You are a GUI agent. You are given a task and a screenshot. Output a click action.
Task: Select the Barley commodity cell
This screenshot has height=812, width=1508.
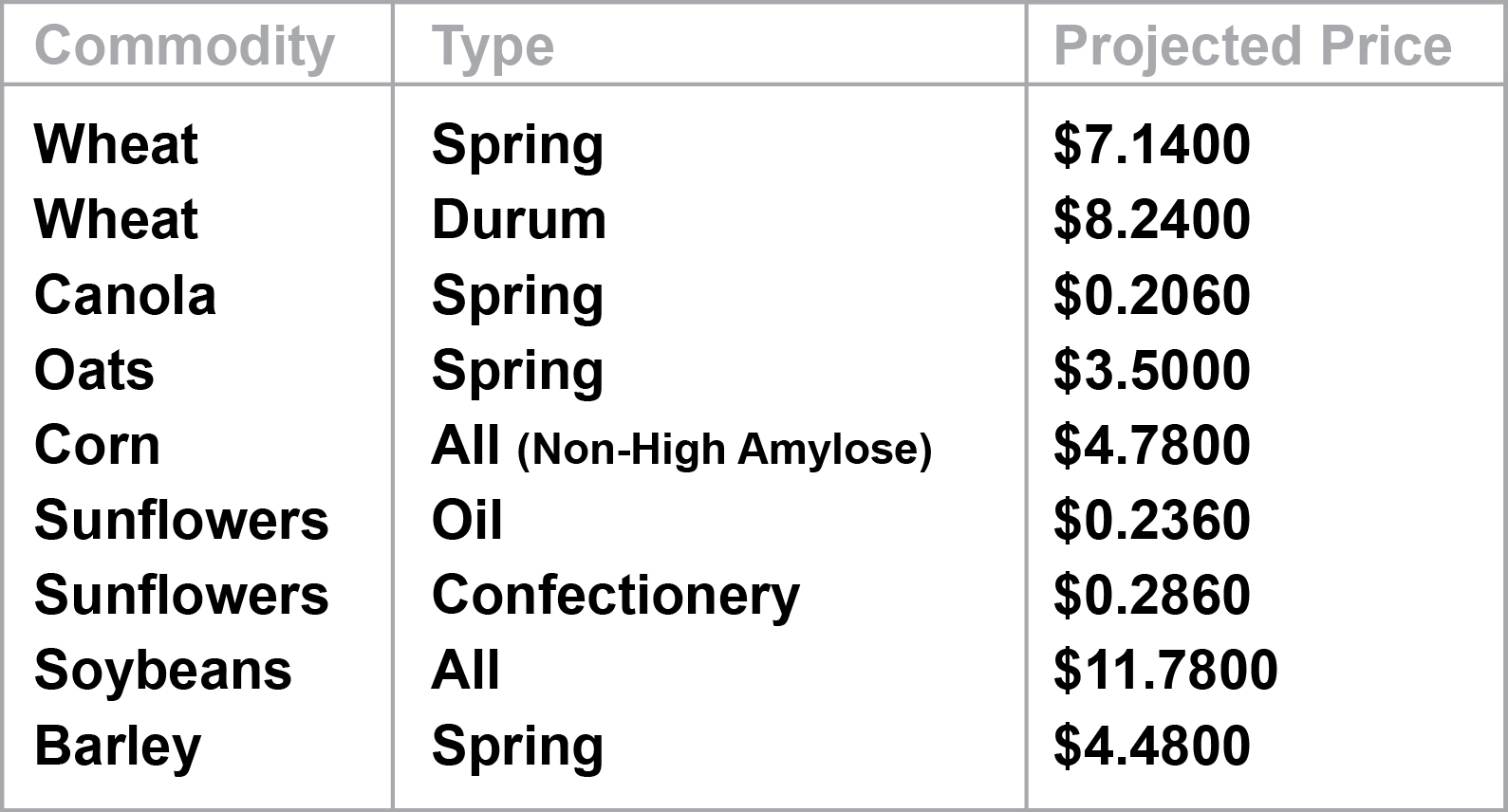click(x=118, y=747)
